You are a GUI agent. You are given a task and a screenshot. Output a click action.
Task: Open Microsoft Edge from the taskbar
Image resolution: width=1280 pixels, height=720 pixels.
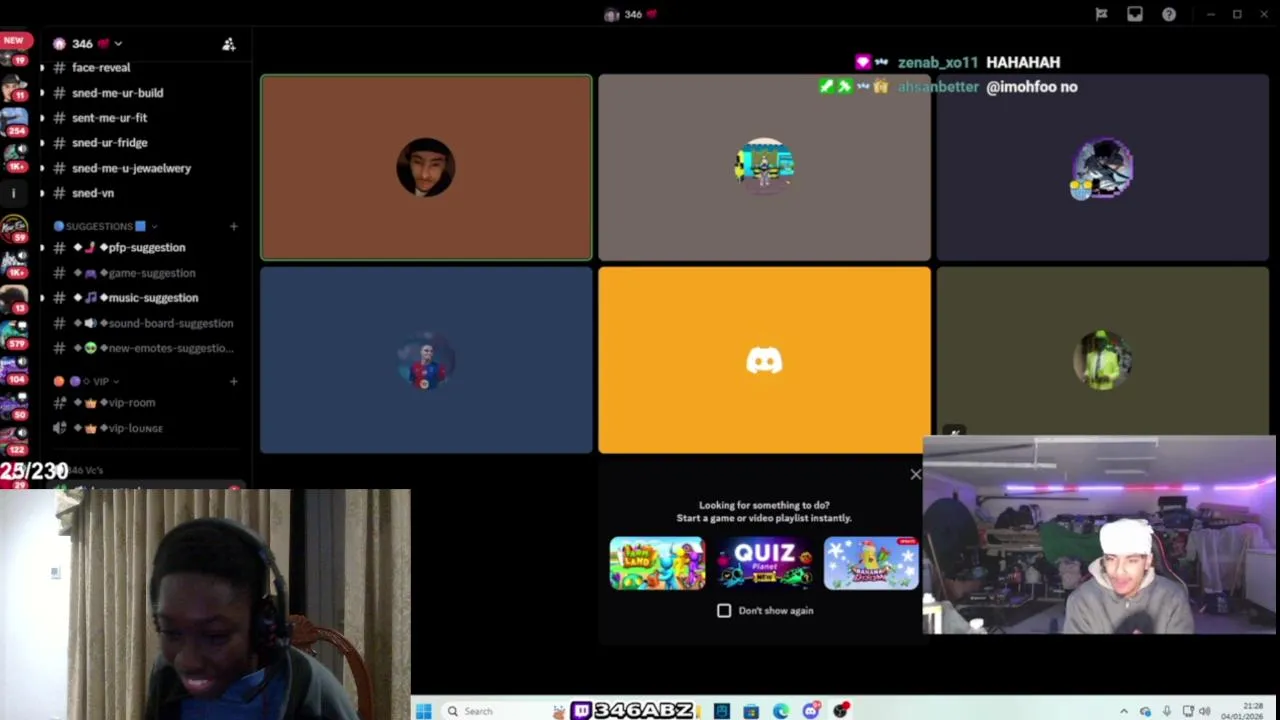click(x=781, y=711)
